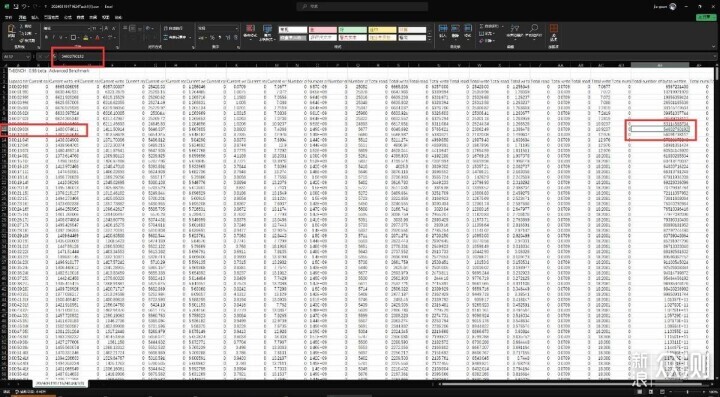Viewport: 720px width, 397px height.
Task: Click the formula bar showing the cell value
Action: (x=321, y=56)
